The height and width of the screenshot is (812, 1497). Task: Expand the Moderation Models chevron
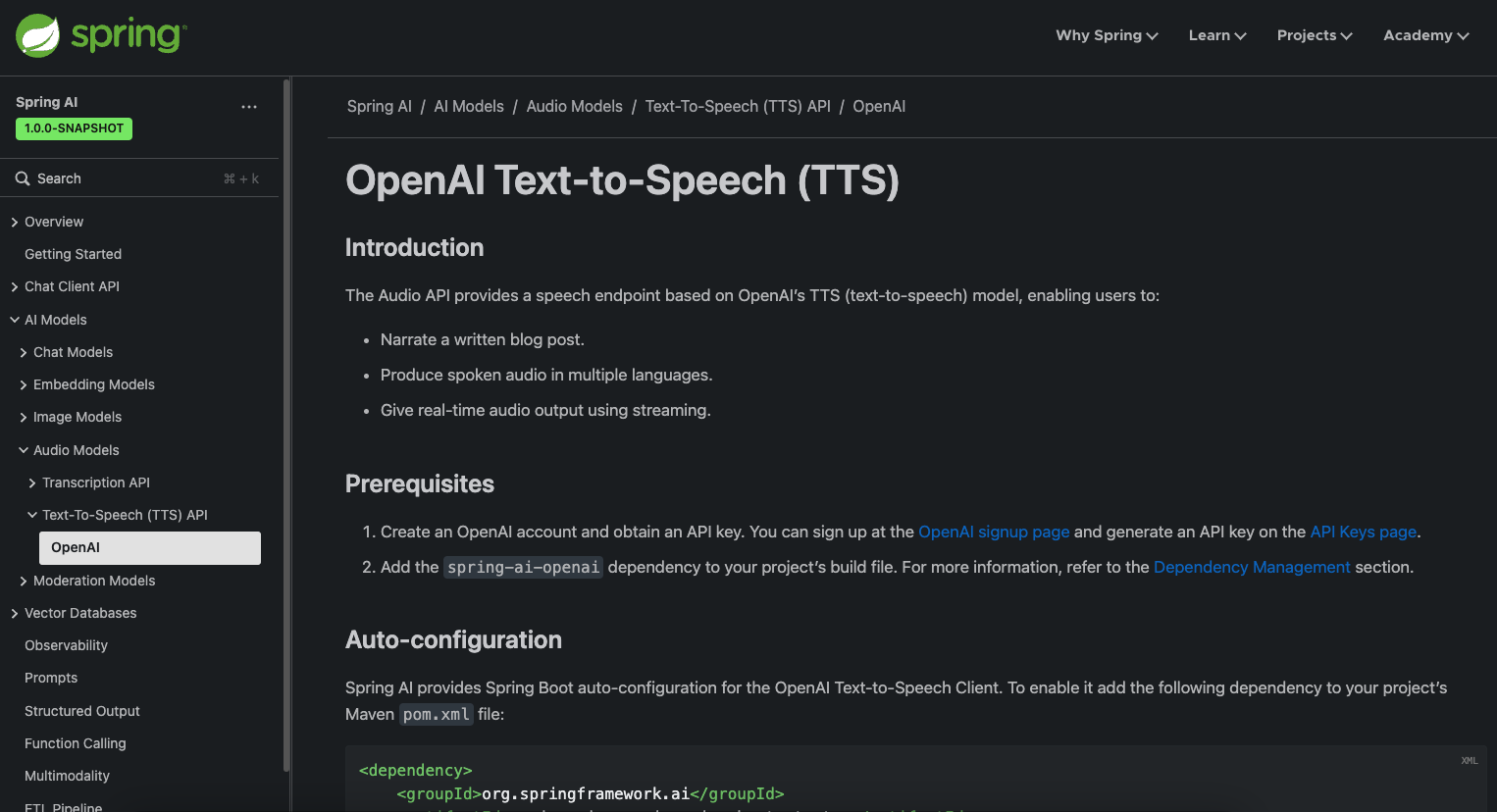[x=24, y=582]
